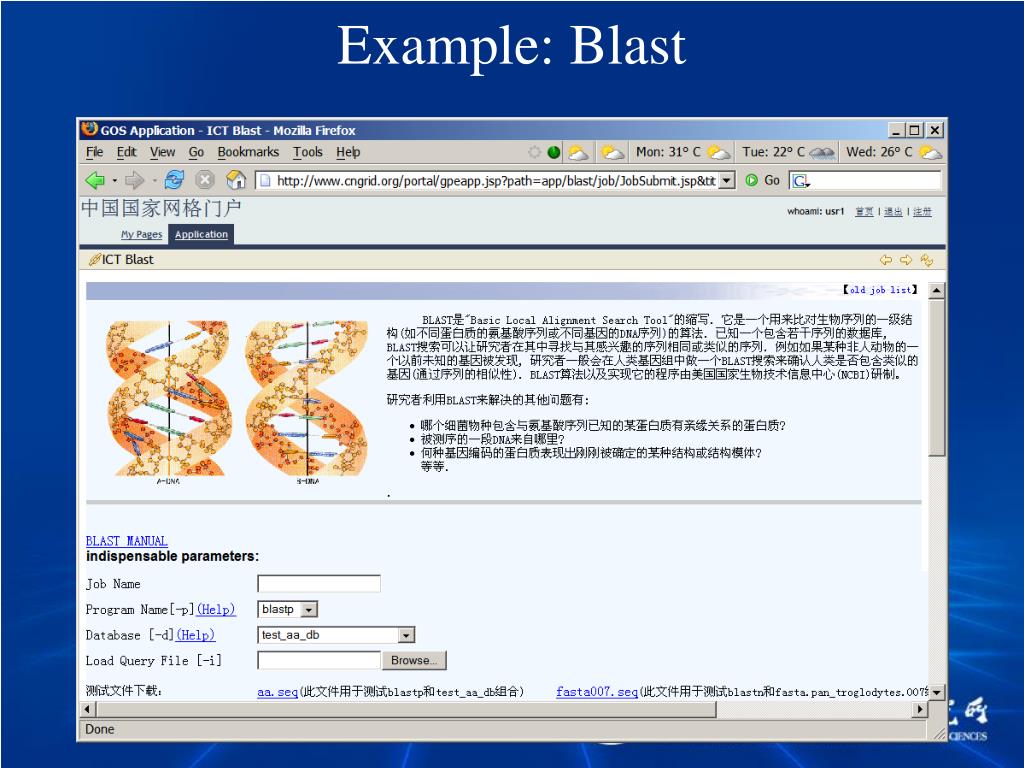The image size is (1024, 768).
Task: Open the View menu
Action: [x=163, y=152]
